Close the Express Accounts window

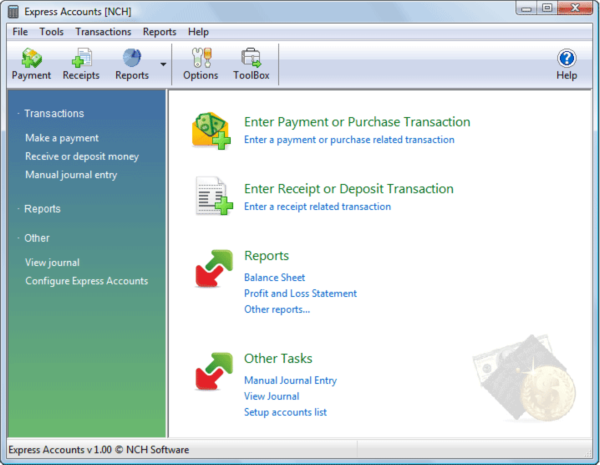coord(575,8)
